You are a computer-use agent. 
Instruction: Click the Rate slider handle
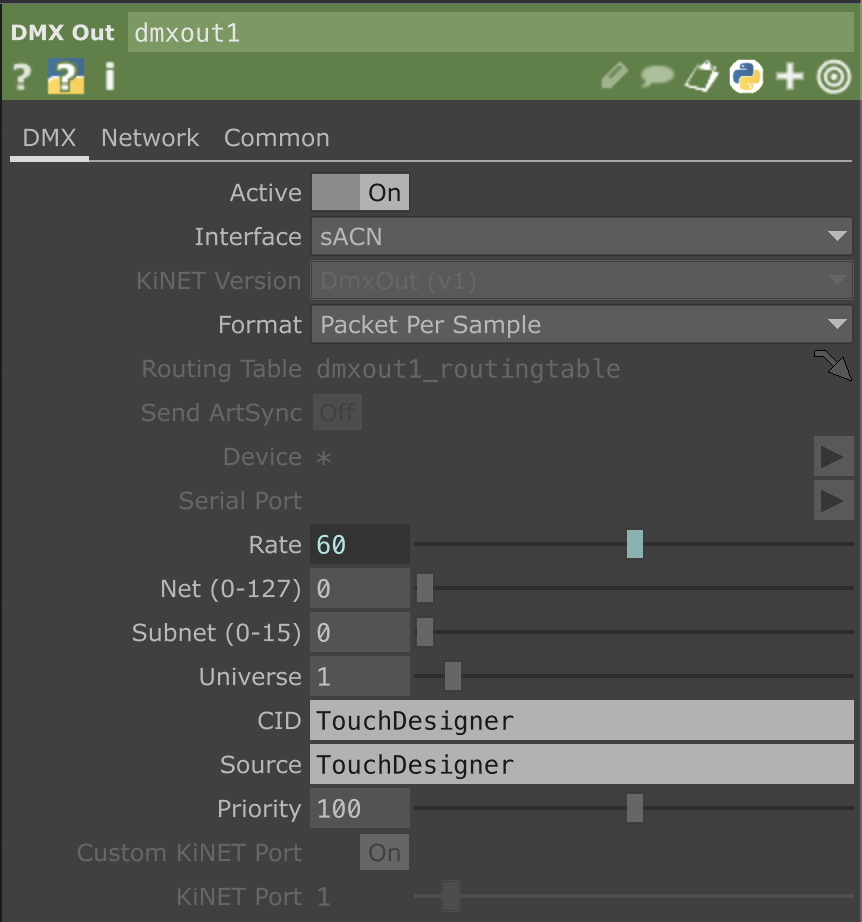click(634, 545)
